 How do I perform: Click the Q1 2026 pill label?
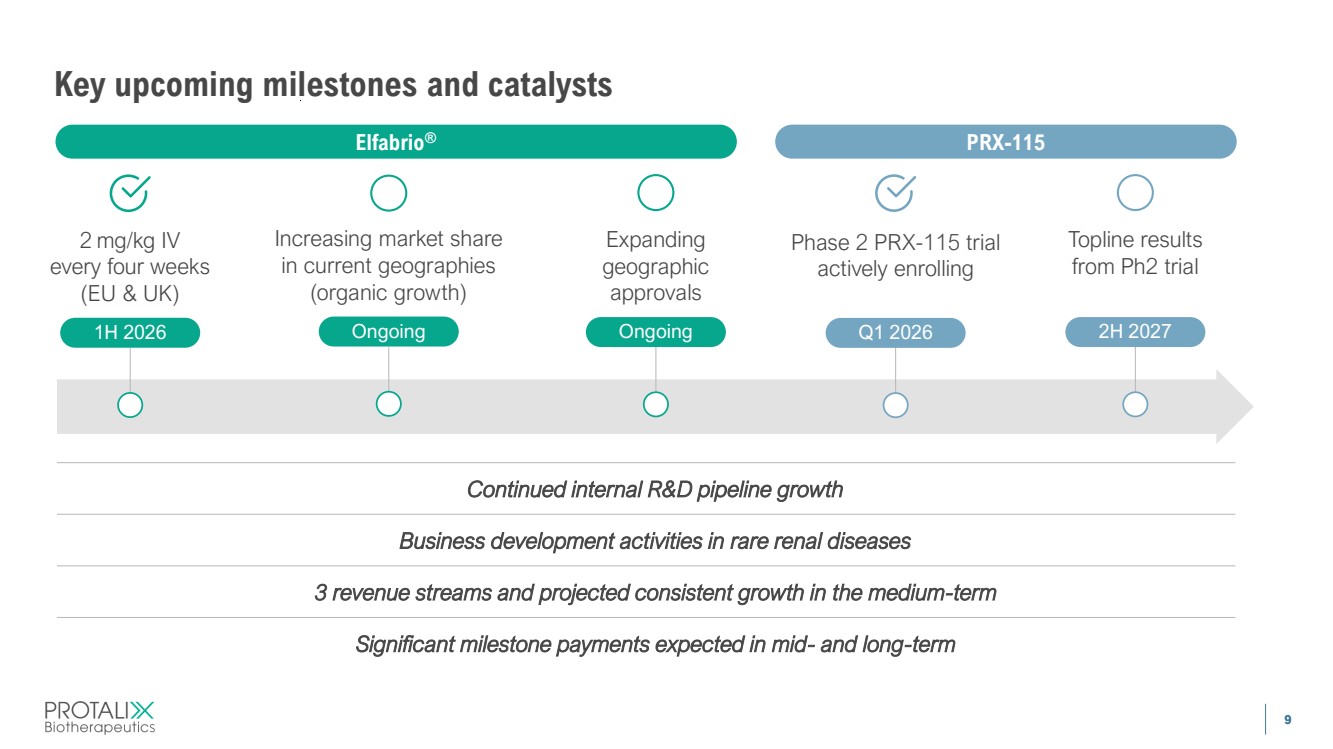tap(895, 332)
